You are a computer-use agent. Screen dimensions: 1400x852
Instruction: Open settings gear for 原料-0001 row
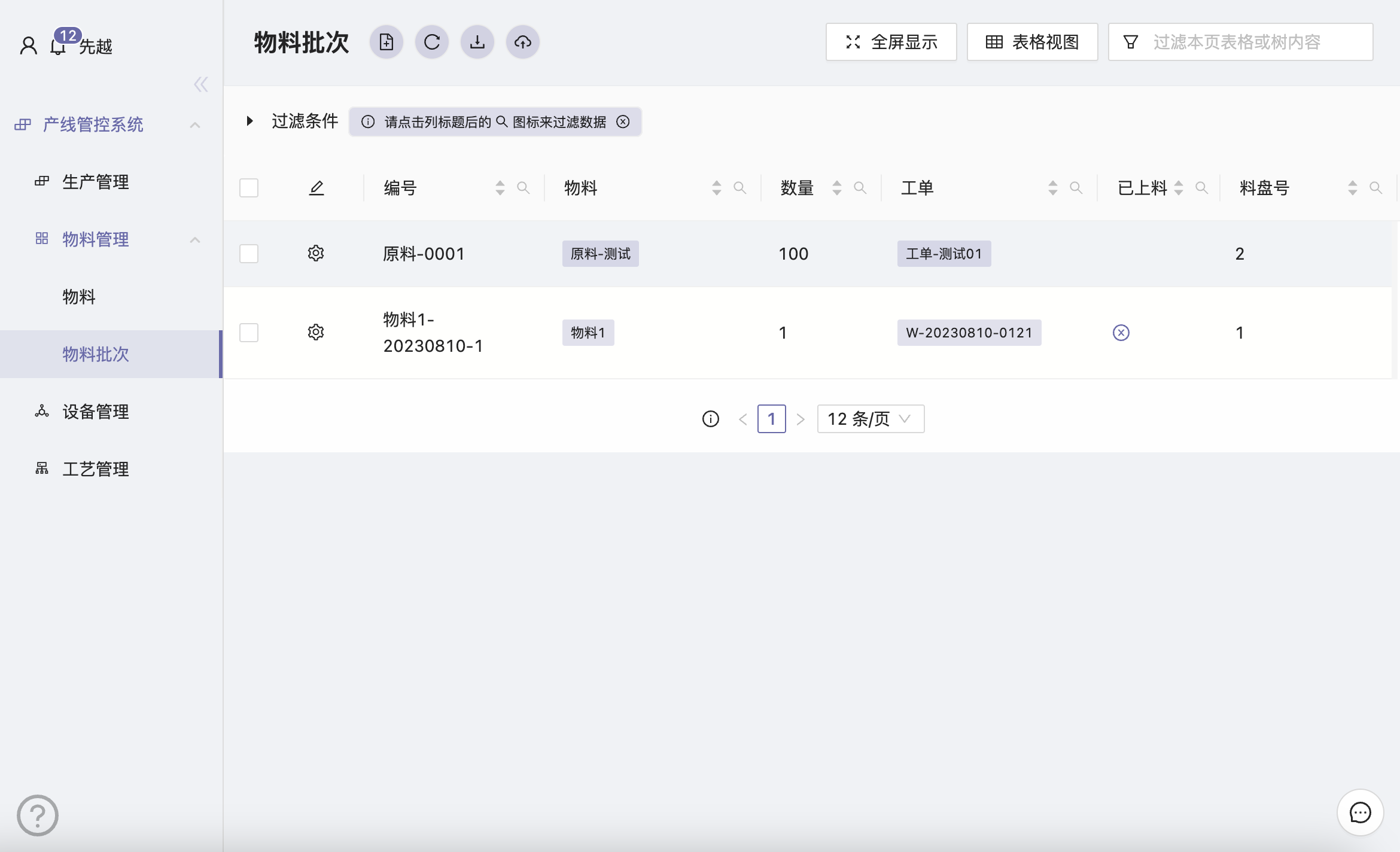tap(316, 253)
